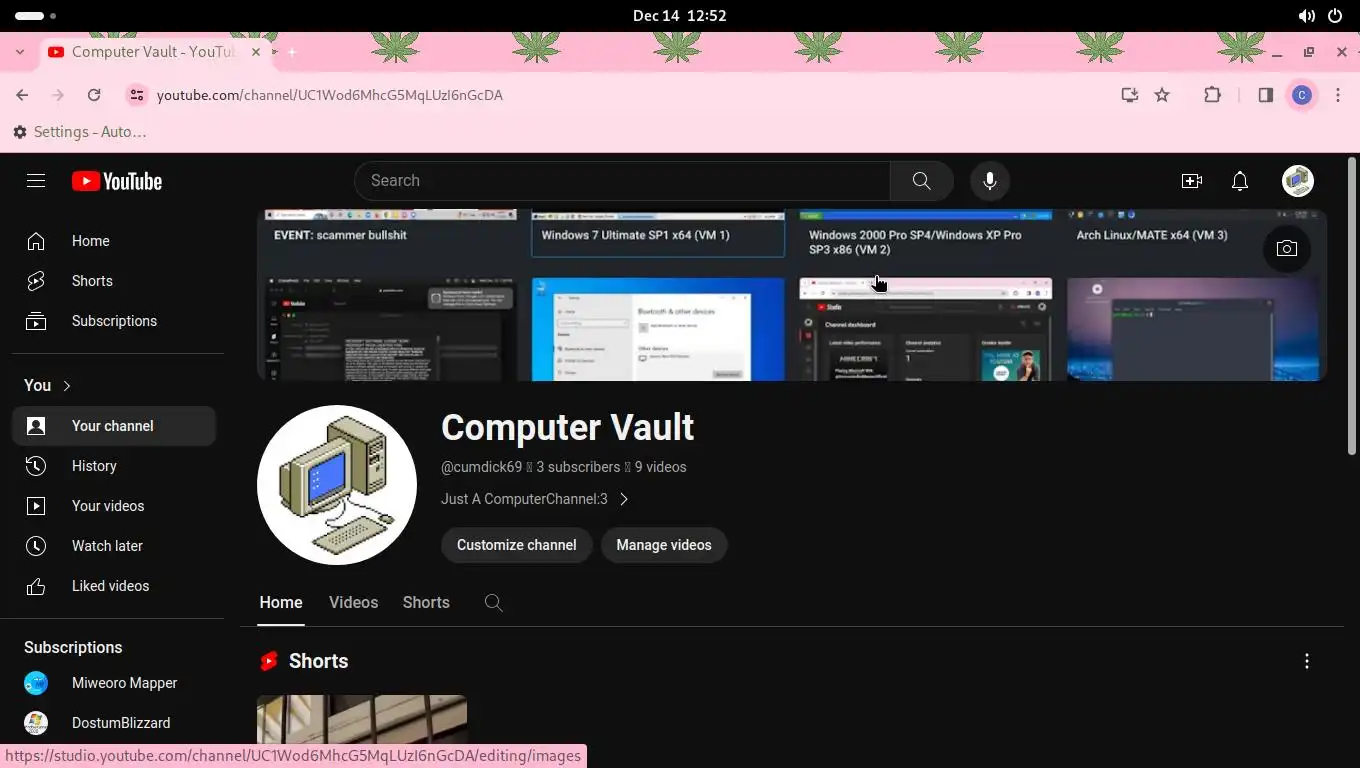Click the browser back arrow
This screenshot has height=768, width=1360.
pyautogui.click(x=22, y=95)
